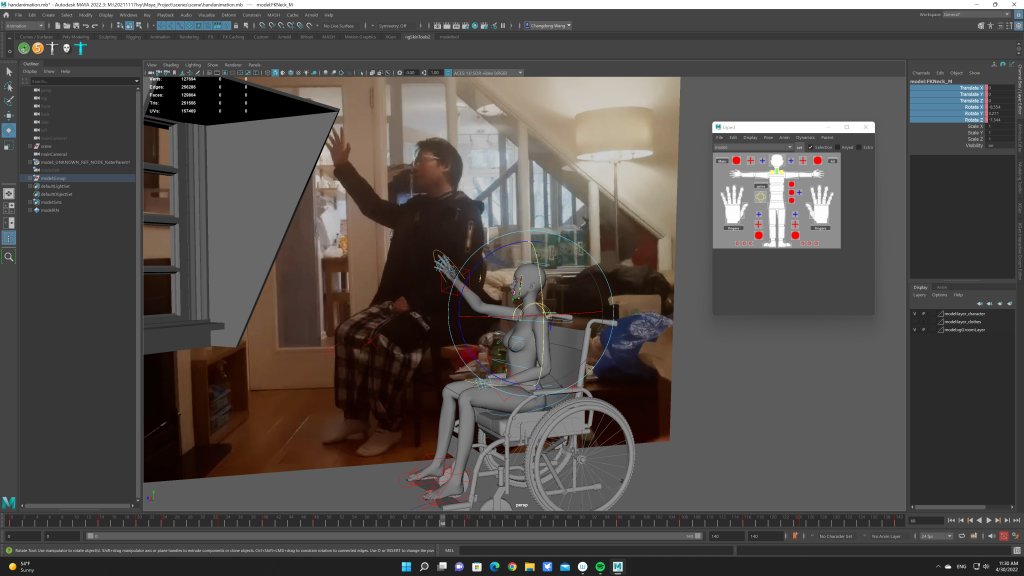Enable the Keyed checkbox in biped picker
The image size is (1024, 576).
pyautogui.click(x=837, y=147)
